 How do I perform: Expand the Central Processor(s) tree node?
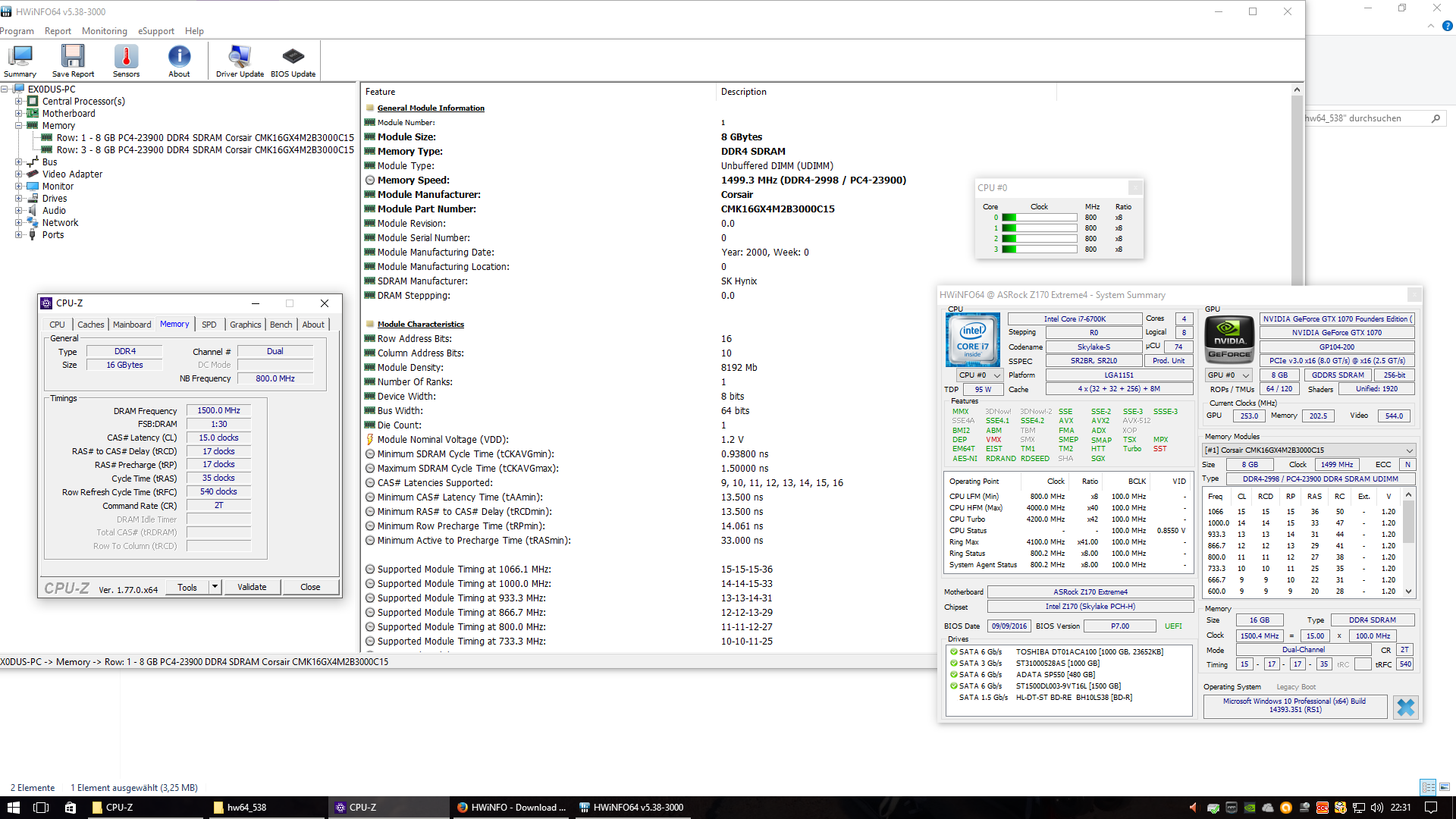[x=19, y=102]
